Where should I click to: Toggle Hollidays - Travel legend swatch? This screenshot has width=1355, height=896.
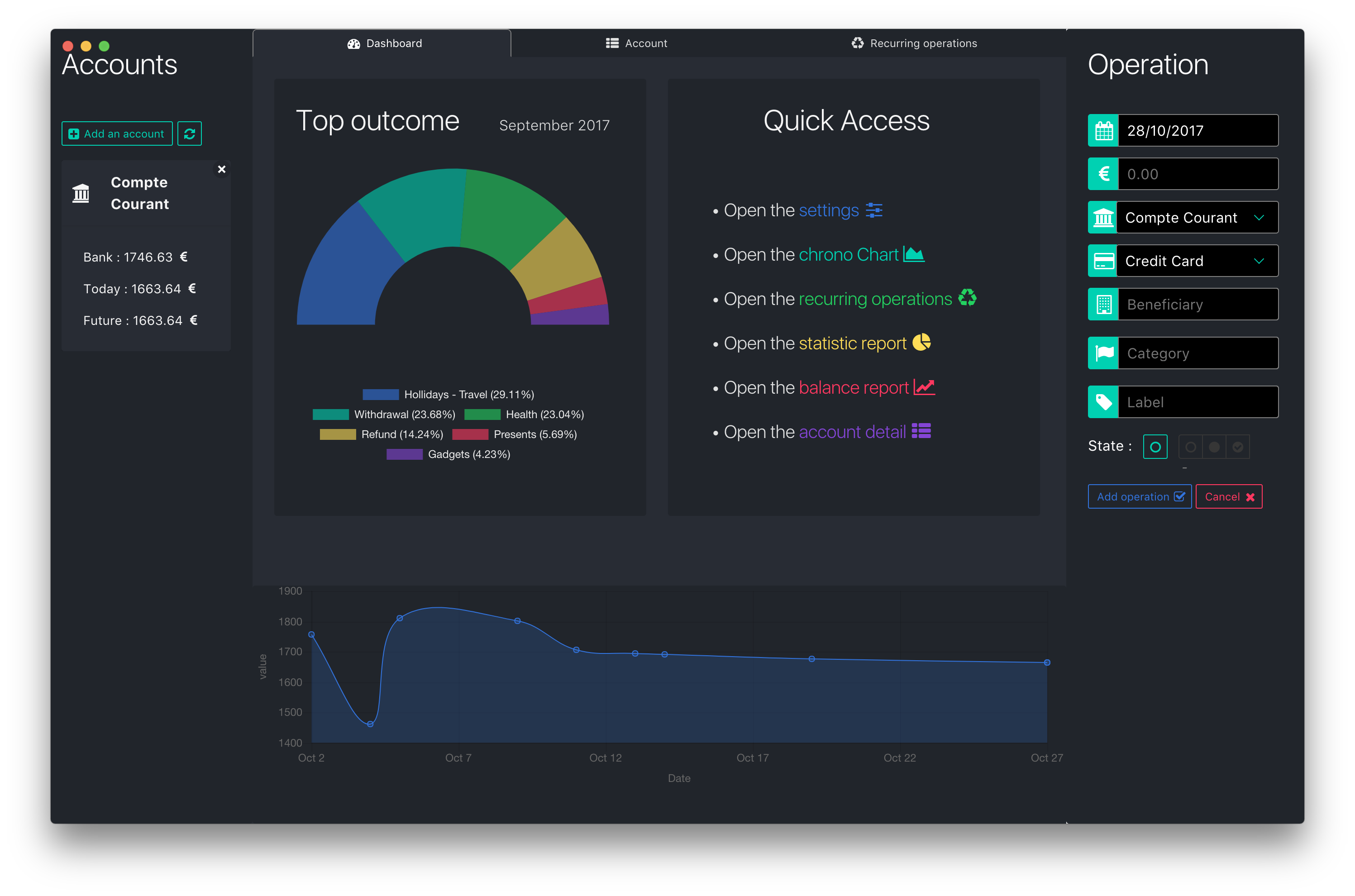click(x=381, y=394)
